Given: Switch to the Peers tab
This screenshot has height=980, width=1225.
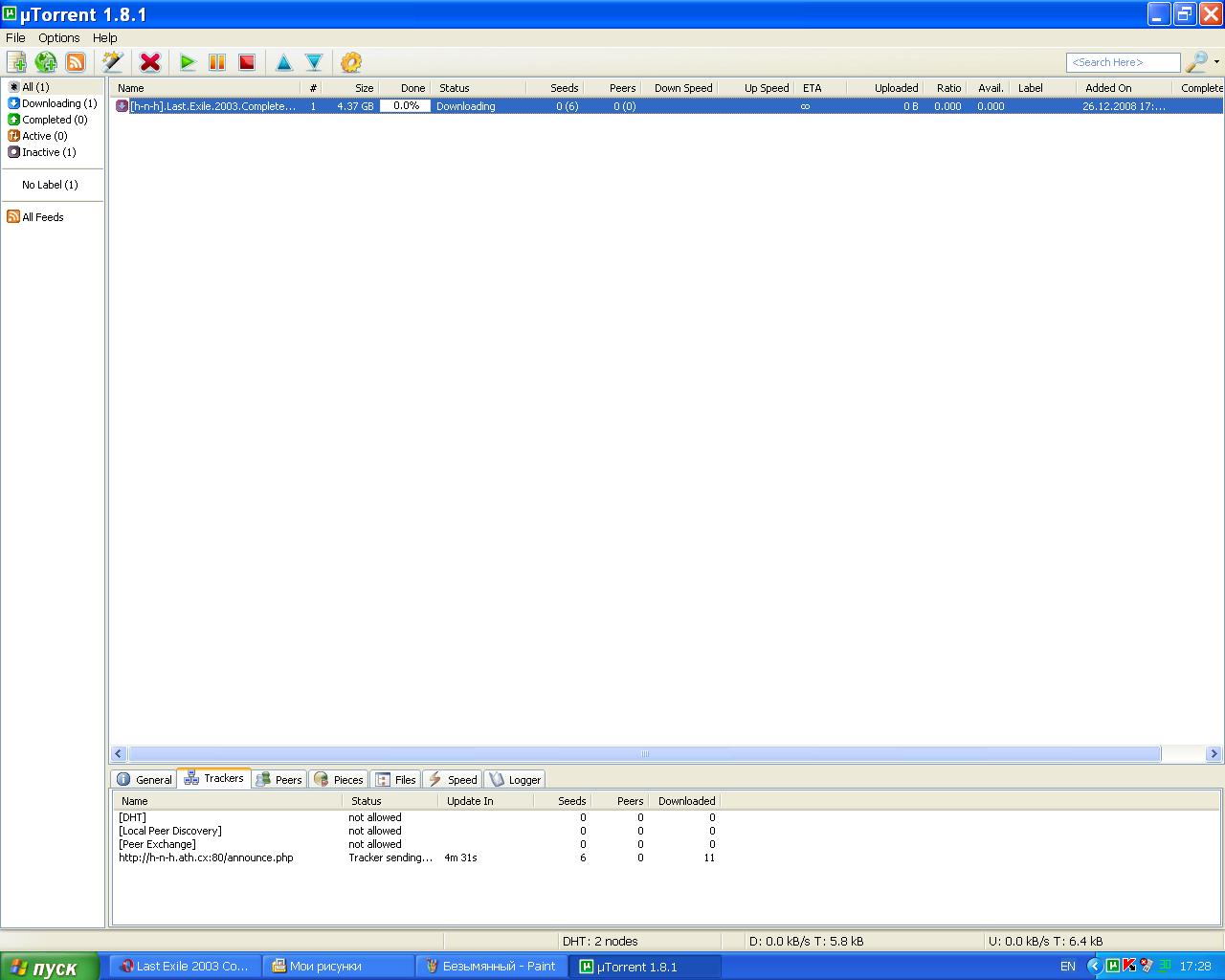Looking at the screenshot, I should [279, 779].
